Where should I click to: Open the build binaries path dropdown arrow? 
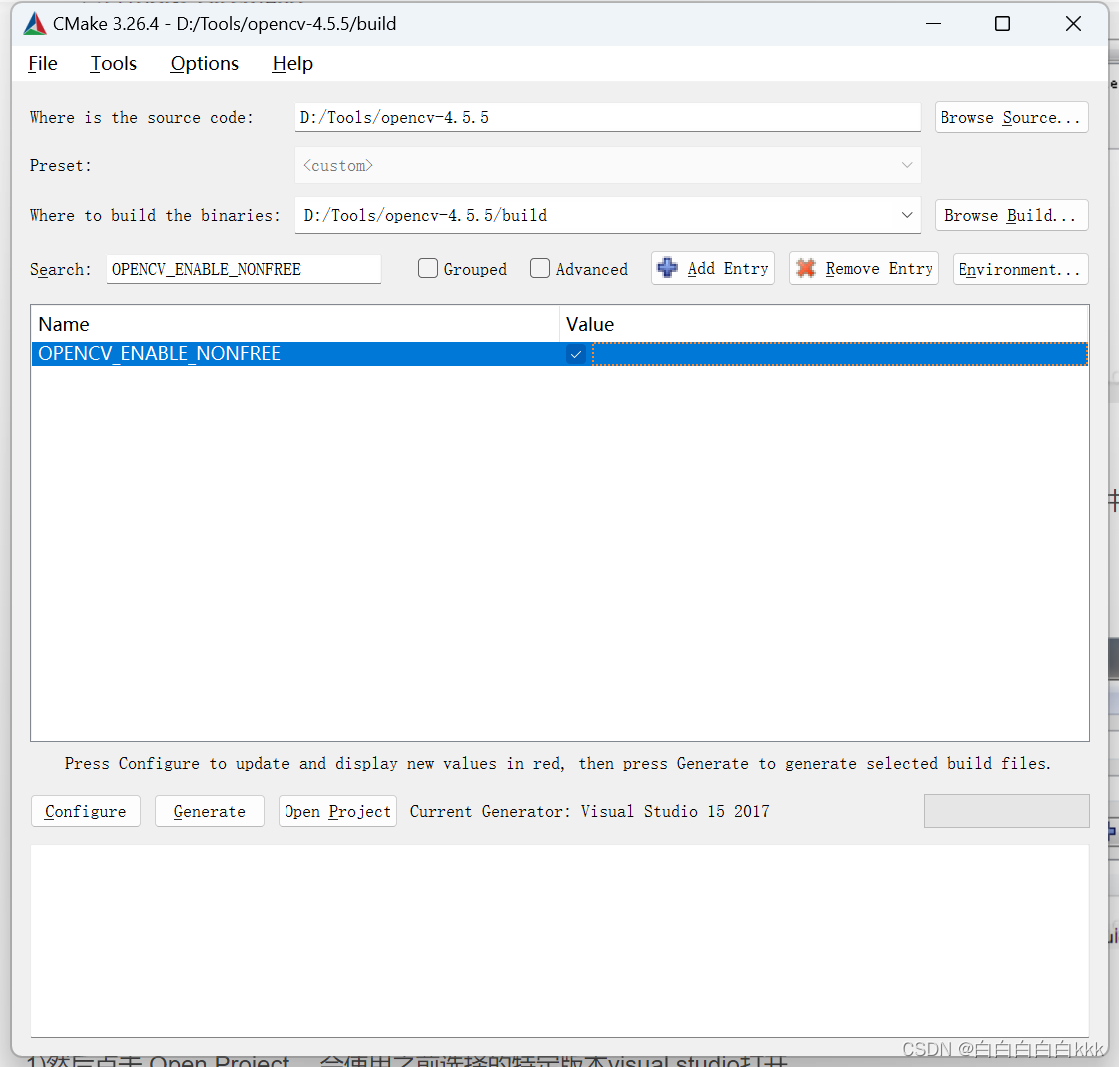tap(906, 215)
